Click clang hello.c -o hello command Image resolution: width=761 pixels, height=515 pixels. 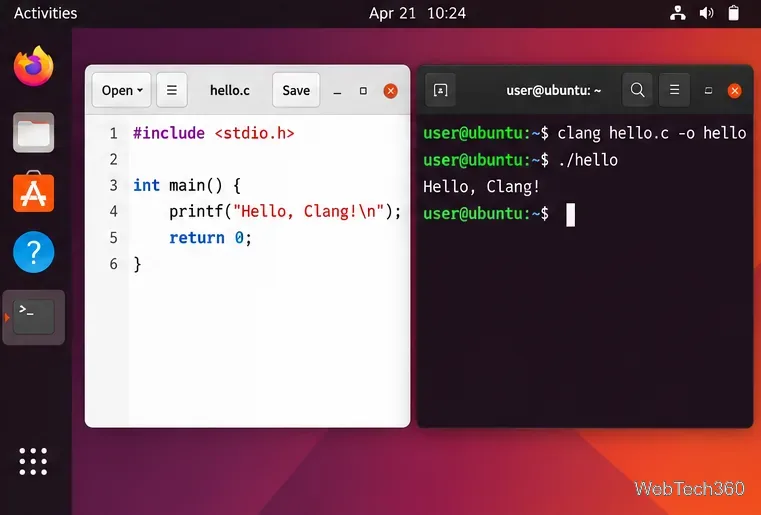(652, 133)
